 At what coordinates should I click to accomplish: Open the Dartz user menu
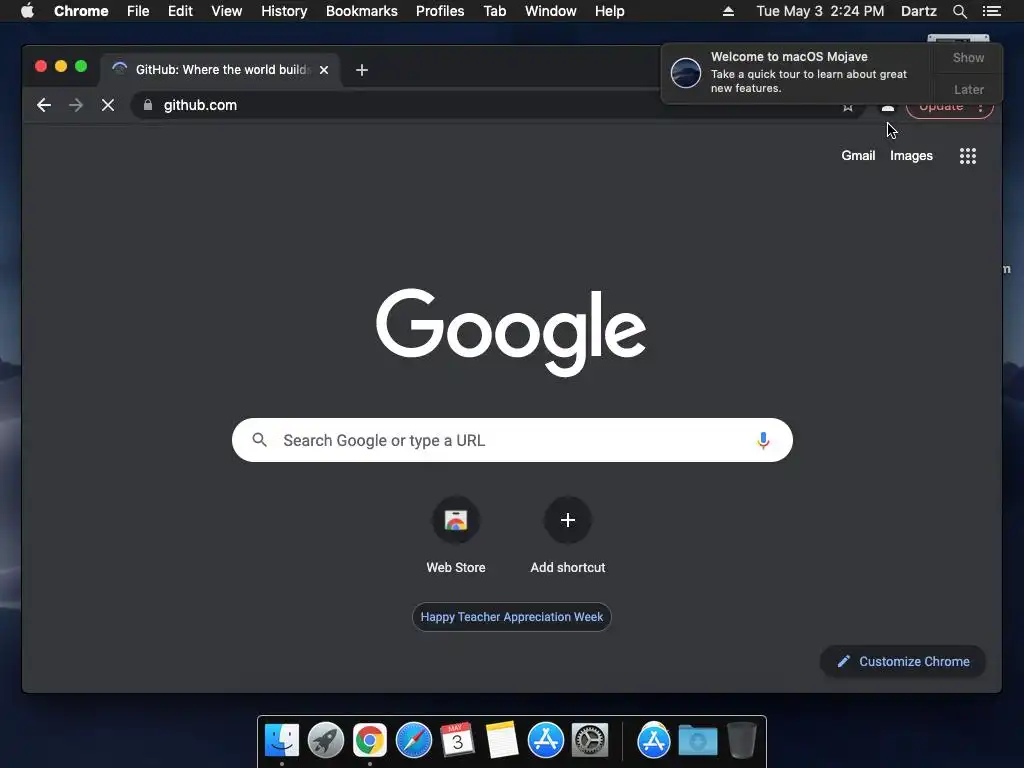918,11
